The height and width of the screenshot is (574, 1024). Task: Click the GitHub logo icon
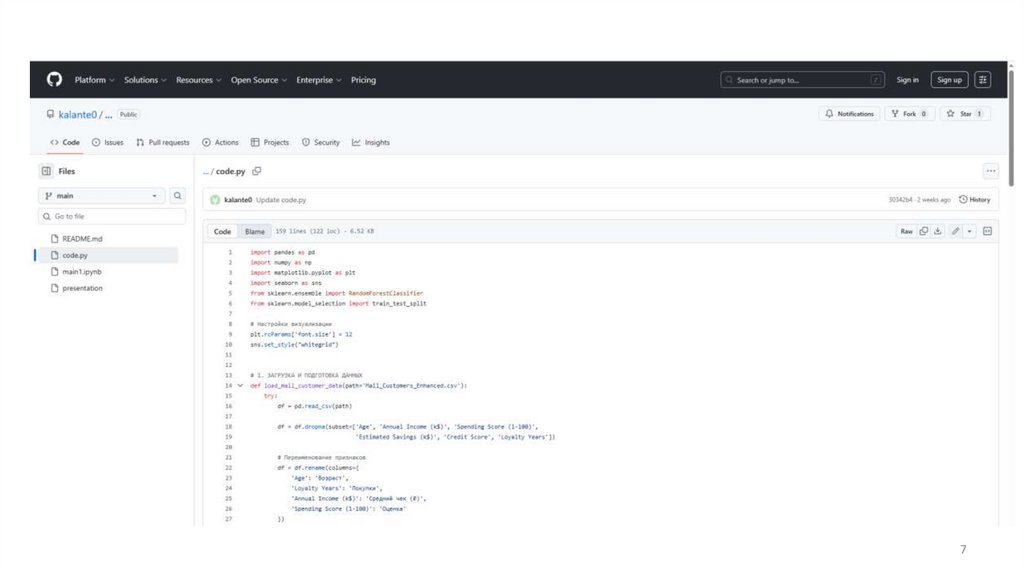pyautogui.click(x=54, y=80)
